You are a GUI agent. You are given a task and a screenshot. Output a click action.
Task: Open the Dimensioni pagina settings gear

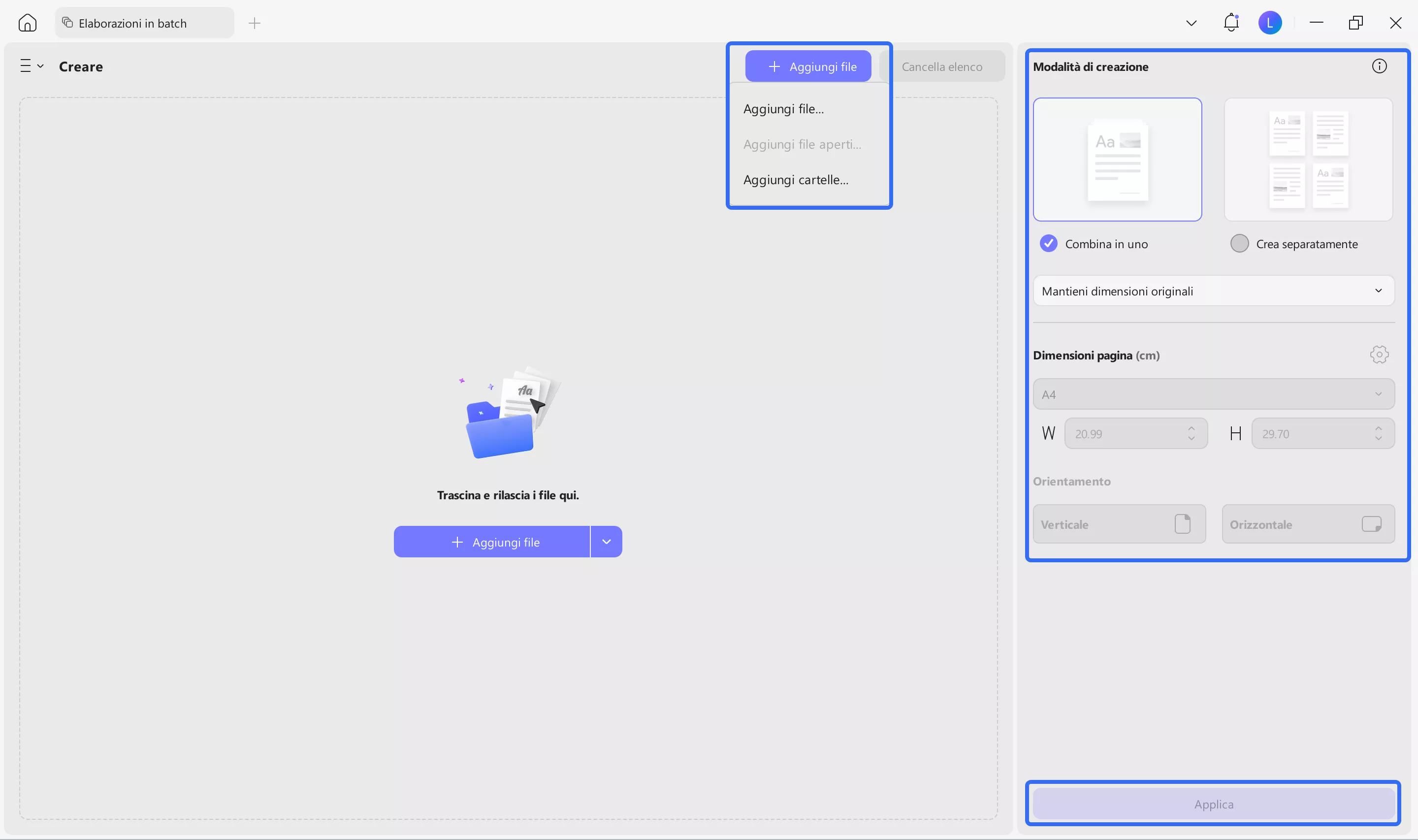point(1379,355)
